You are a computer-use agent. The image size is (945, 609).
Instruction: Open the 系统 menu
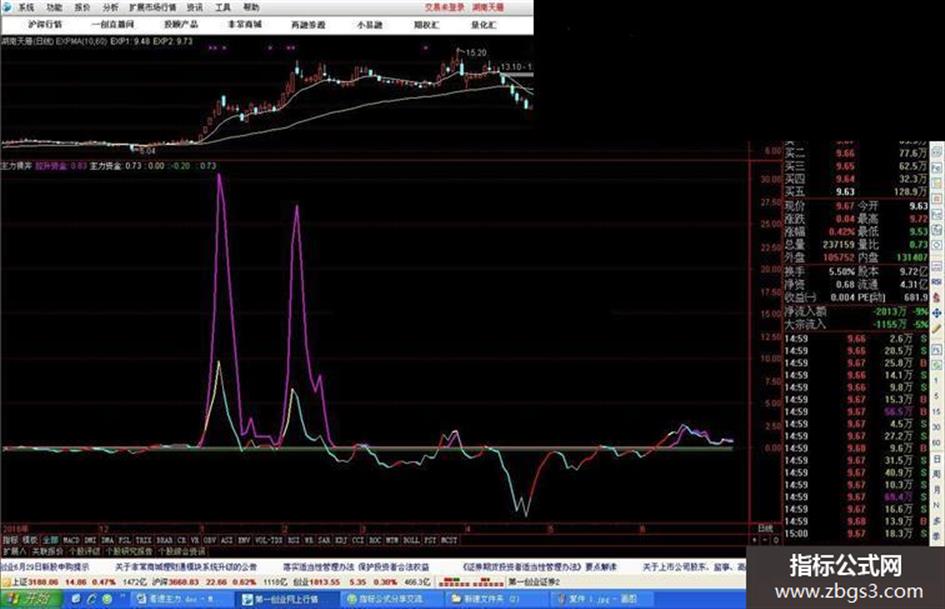26,7
